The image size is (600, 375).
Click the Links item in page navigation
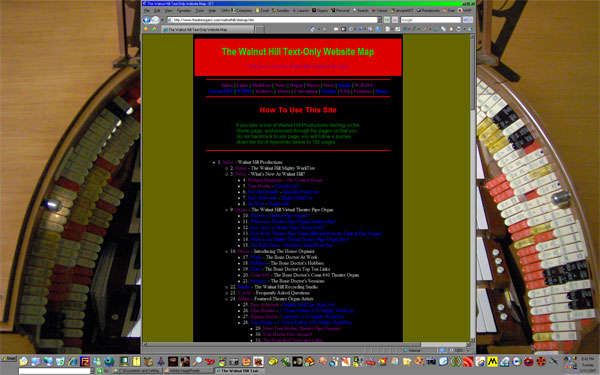(x=242, y=85)
